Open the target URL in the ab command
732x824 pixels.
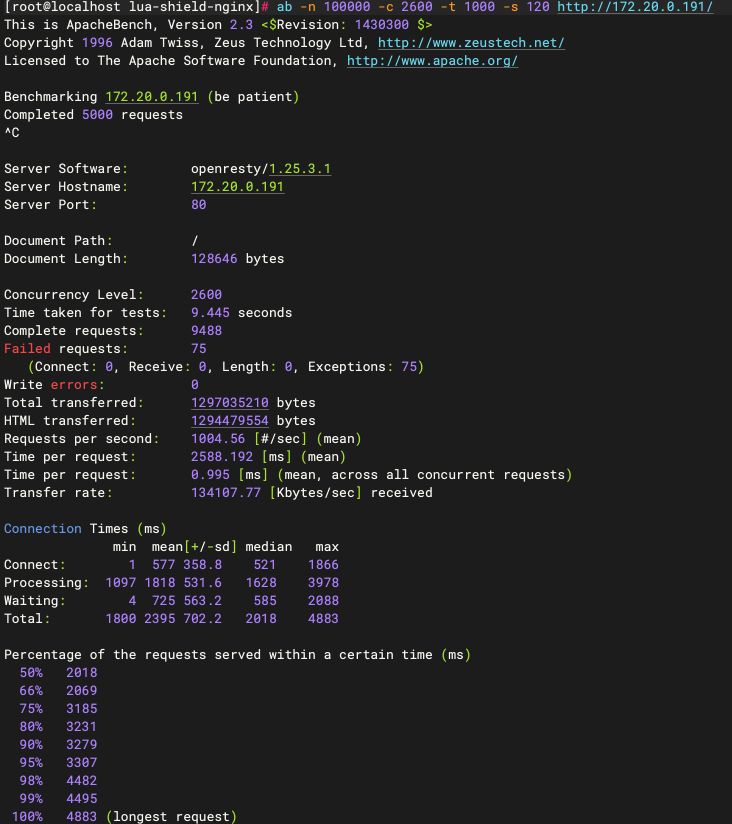634,7
